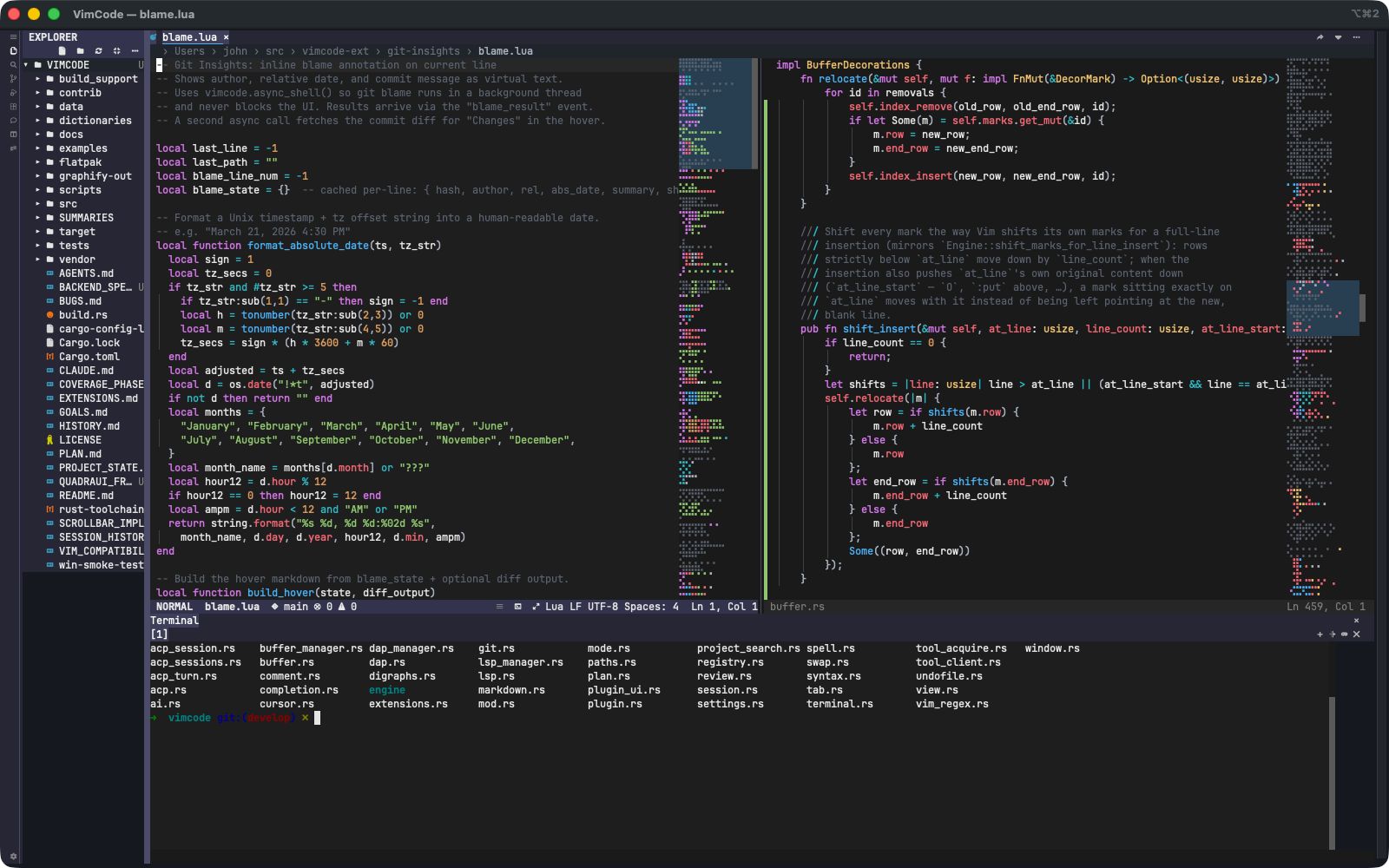Create a new folder in Explorer toolbar

coord(81,51)
